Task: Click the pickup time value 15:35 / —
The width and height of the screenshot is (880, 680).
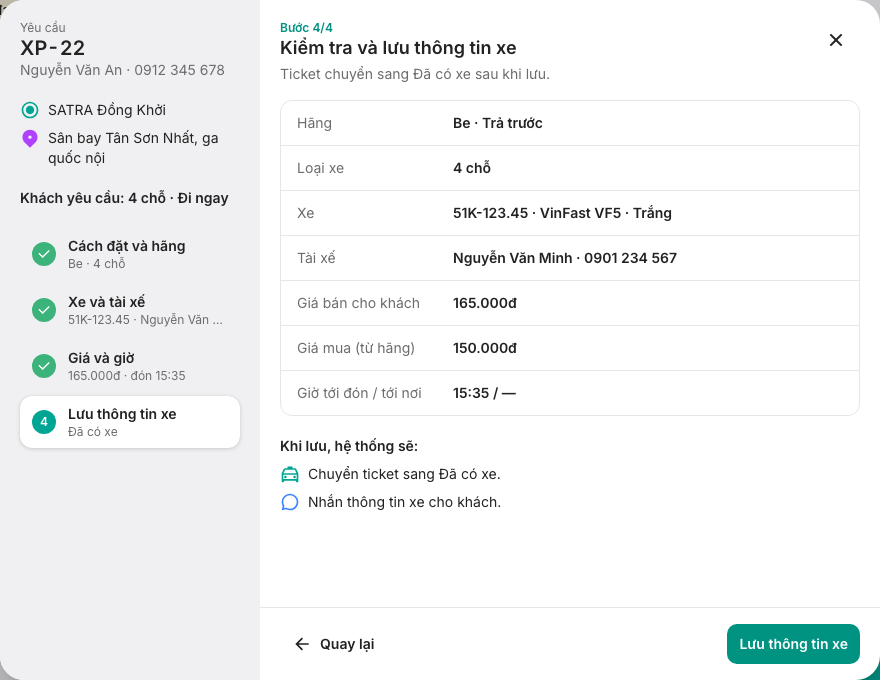Action: click(x=484, y=393)
